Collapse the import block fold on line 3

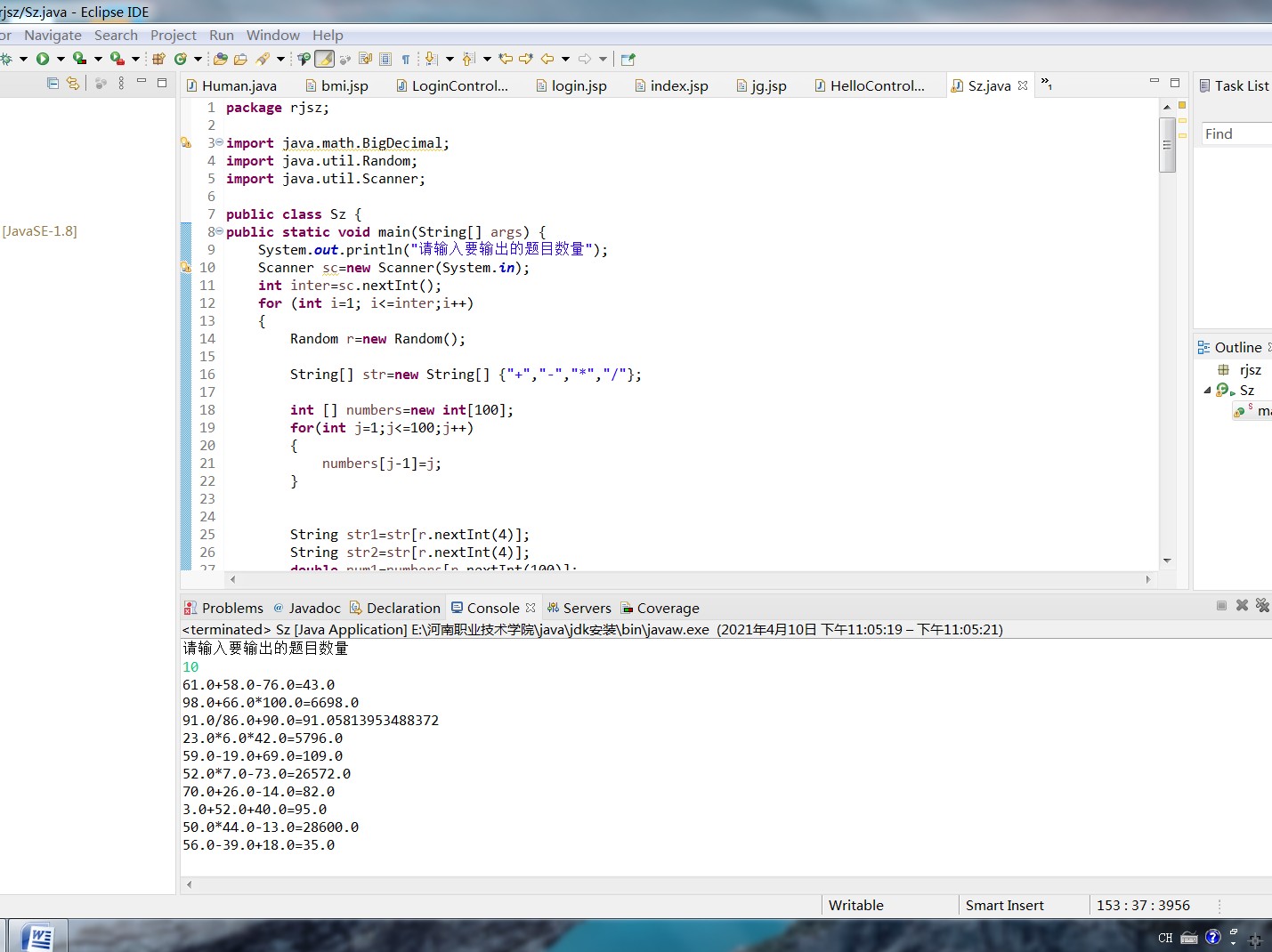219,142
